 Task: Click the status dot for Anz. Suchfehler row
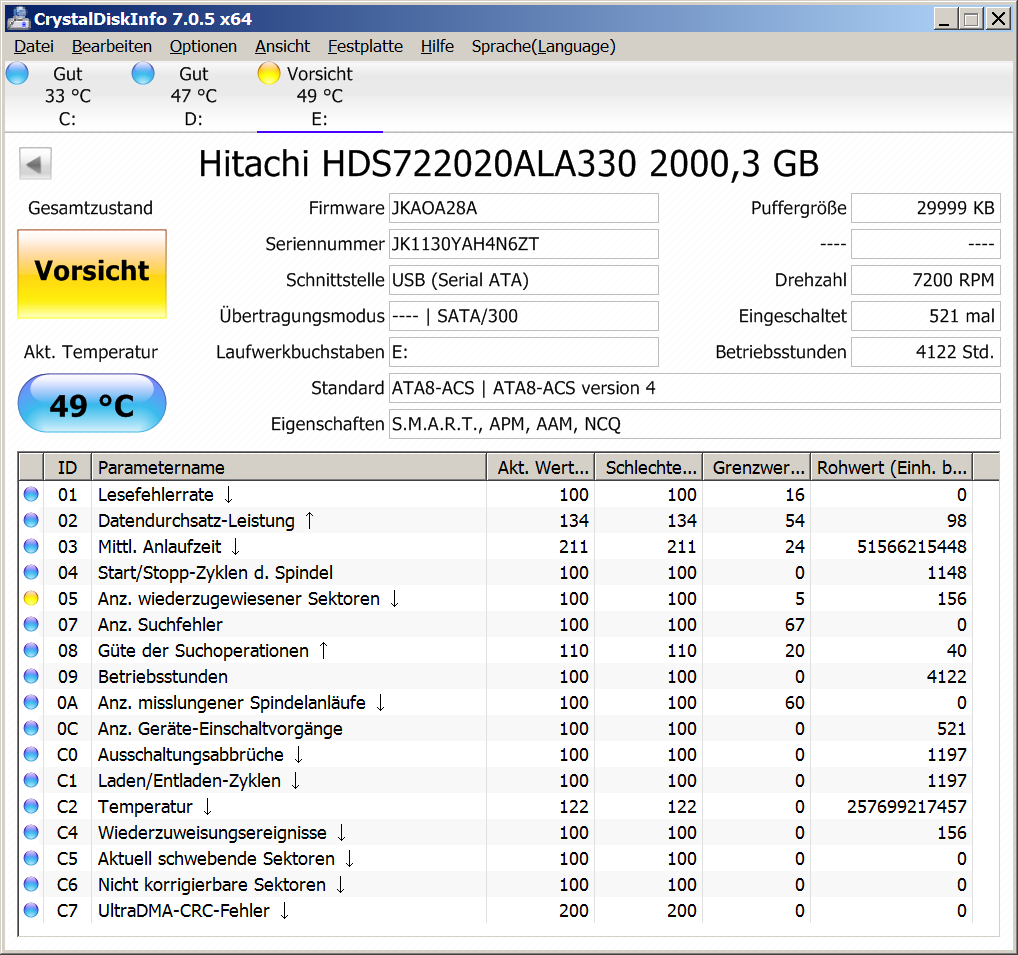tap(31, 624)
